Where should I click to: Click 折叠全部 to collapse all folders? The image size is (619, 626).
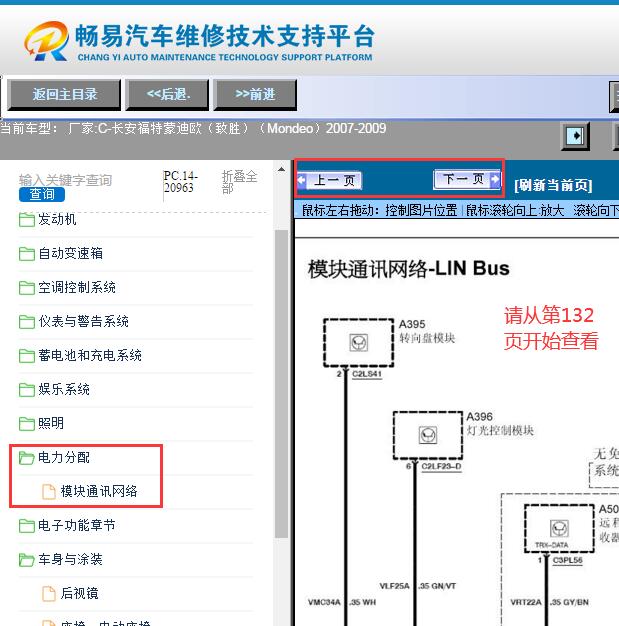[239, 182]
